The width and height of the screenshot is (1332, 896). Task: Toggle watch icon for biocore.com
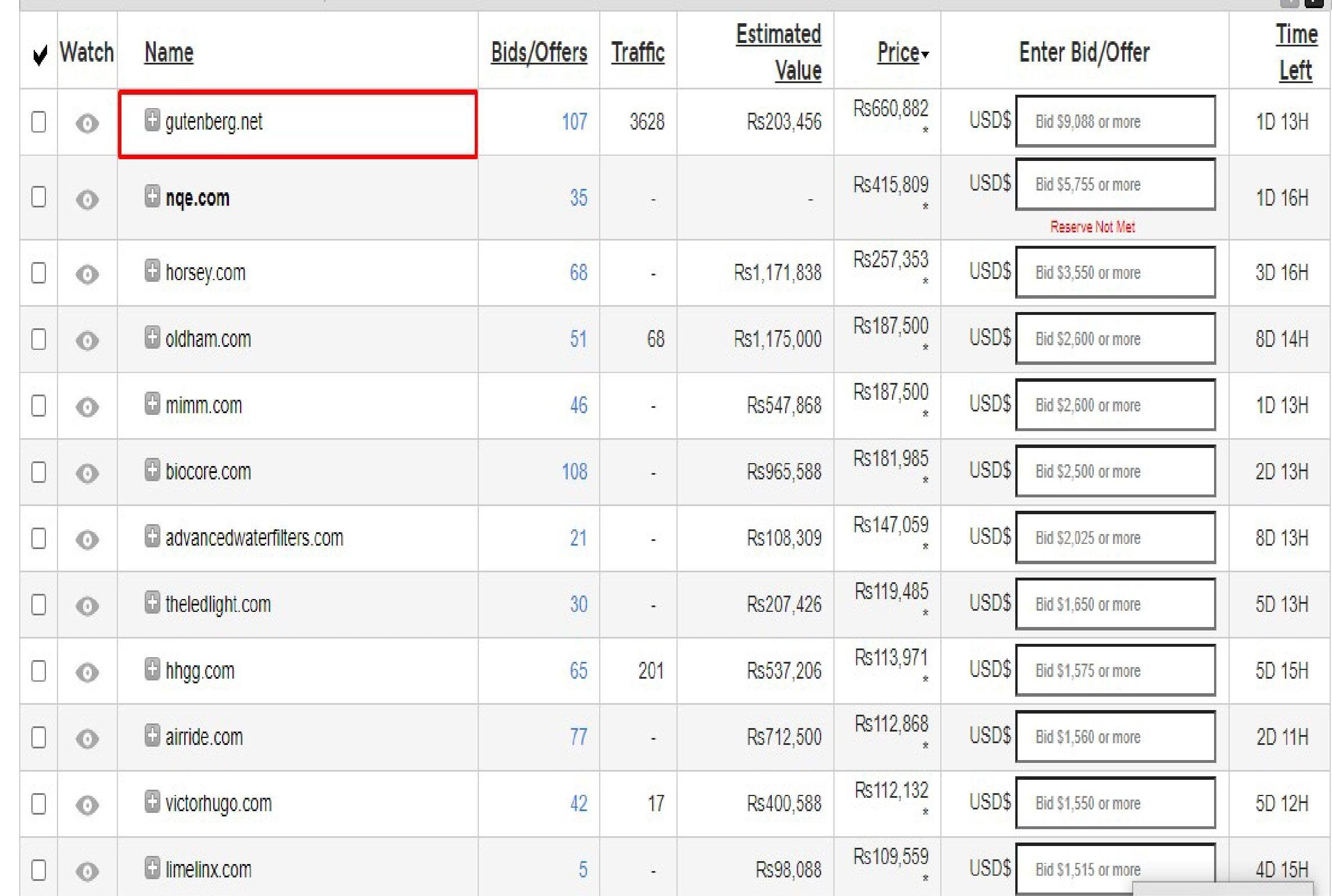pos(87,472)
